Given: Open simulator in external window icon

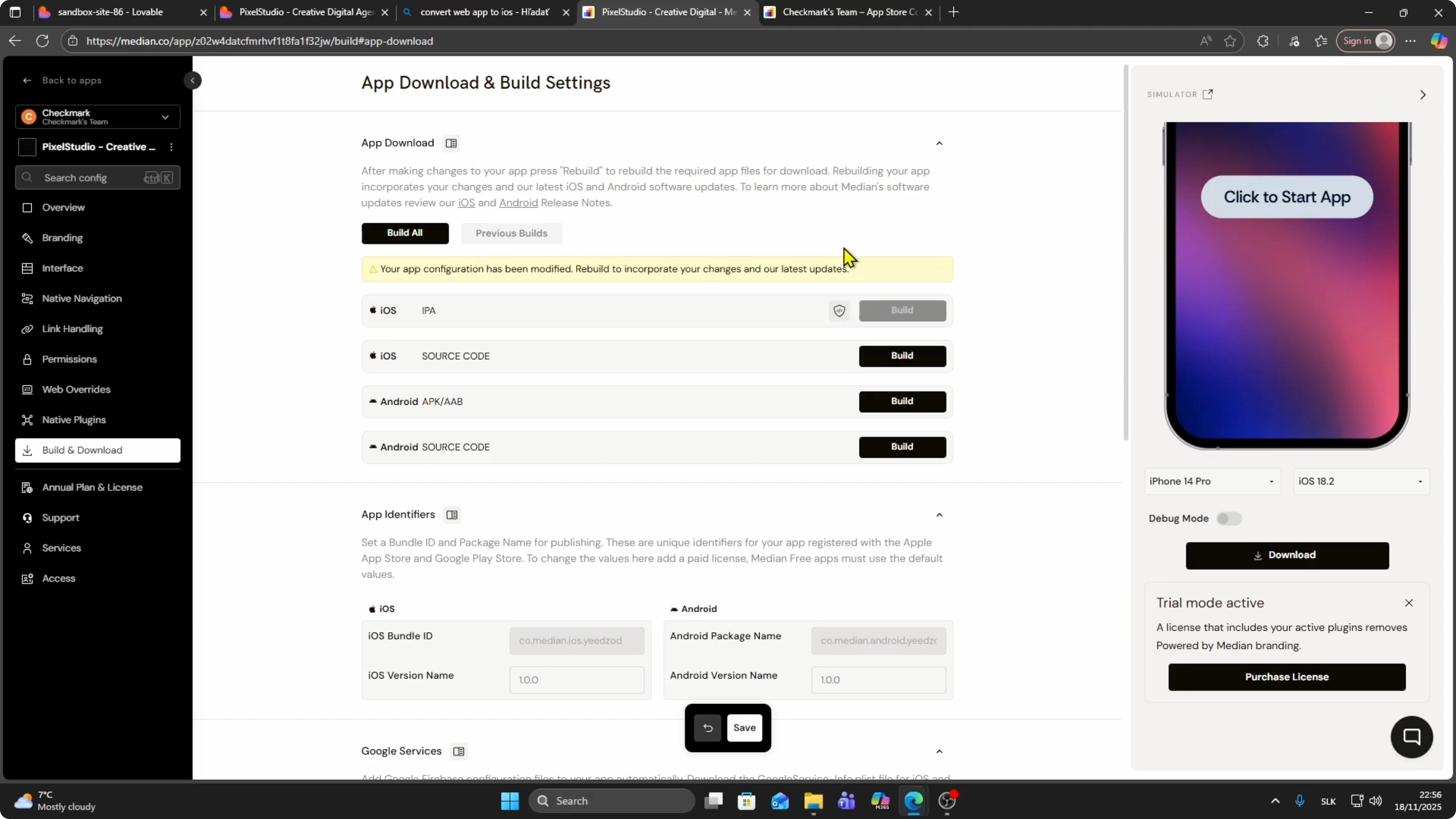Looking at the screenshot, I should click(1208, 95).
